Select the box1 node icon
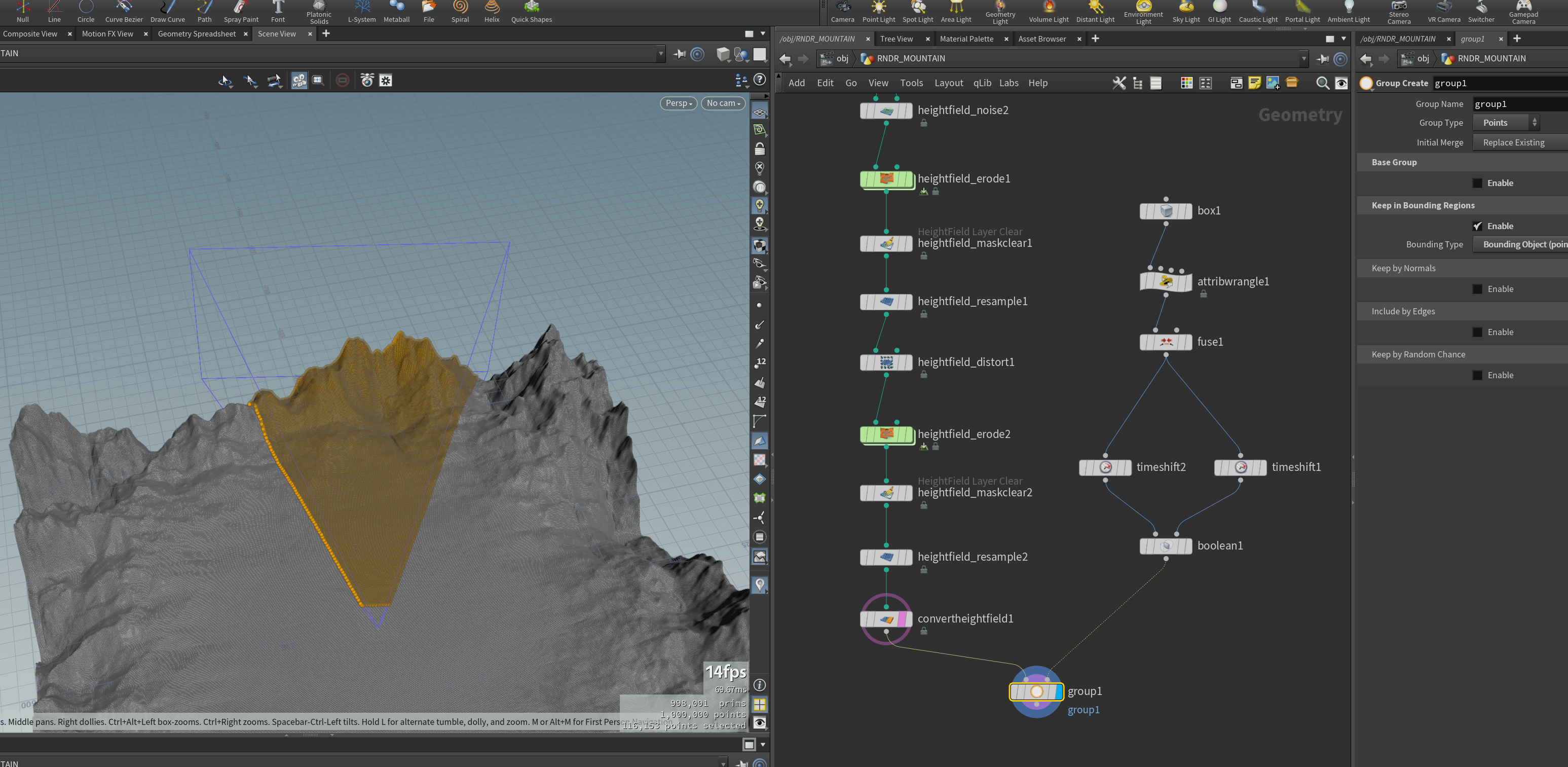Image resolution: width=1568 pixels, height=767 pixels. 1166,210
